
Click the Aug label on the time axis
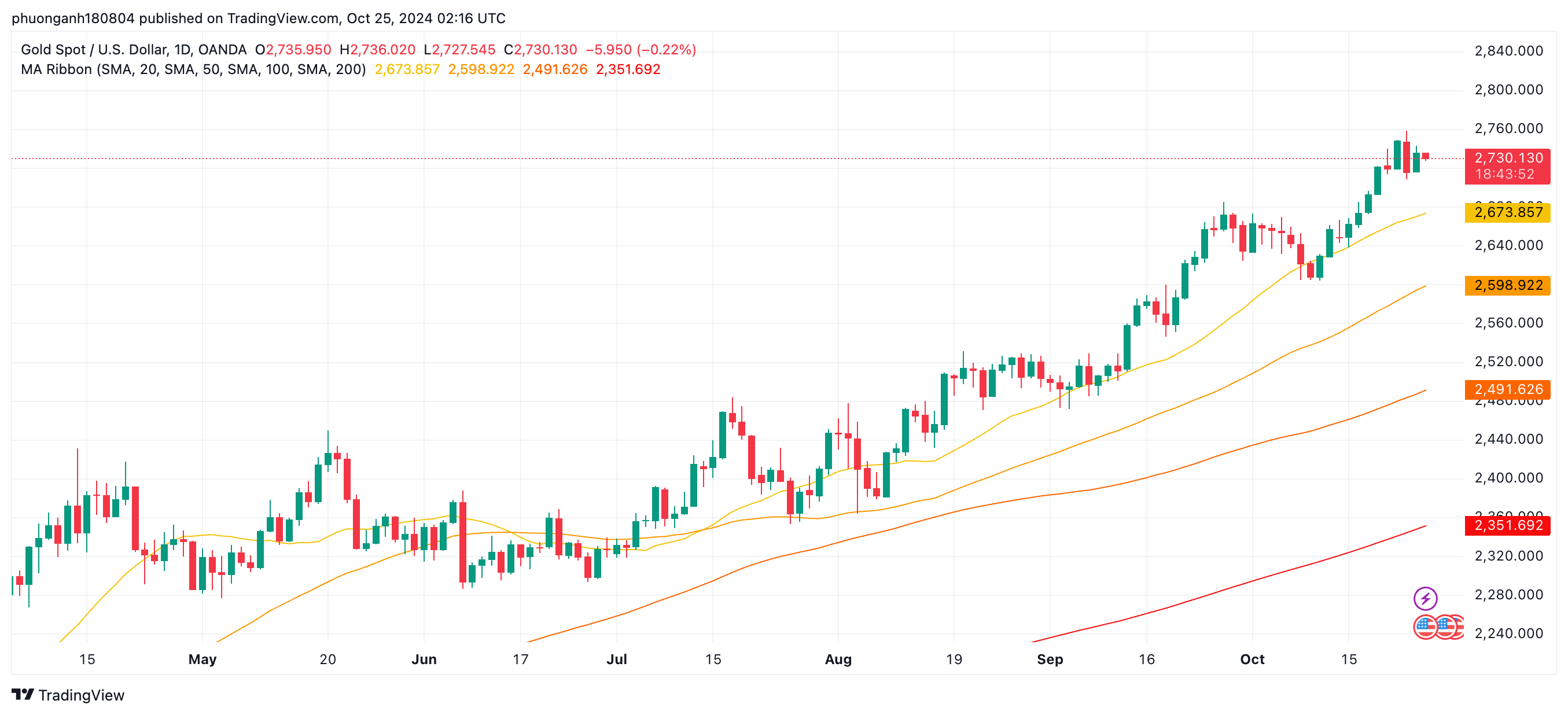(x=838, y=659)
